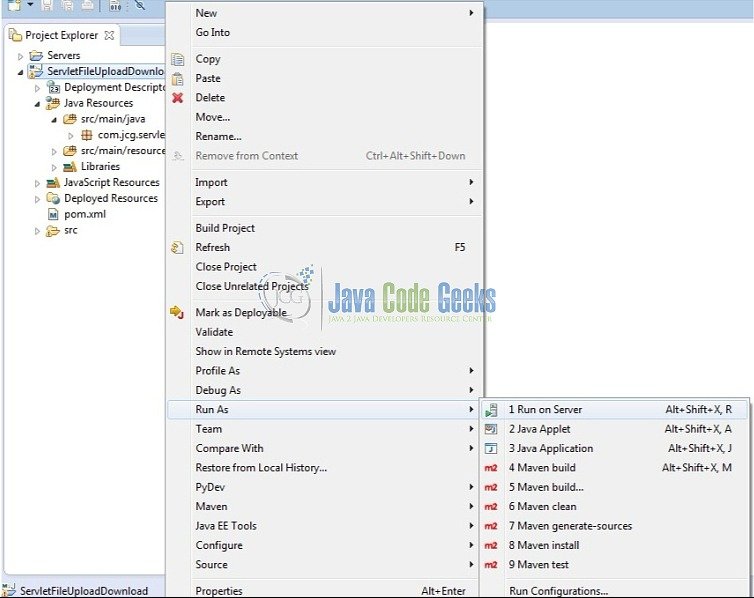
Task: Expand the Servers tree node
Action: 20,56
